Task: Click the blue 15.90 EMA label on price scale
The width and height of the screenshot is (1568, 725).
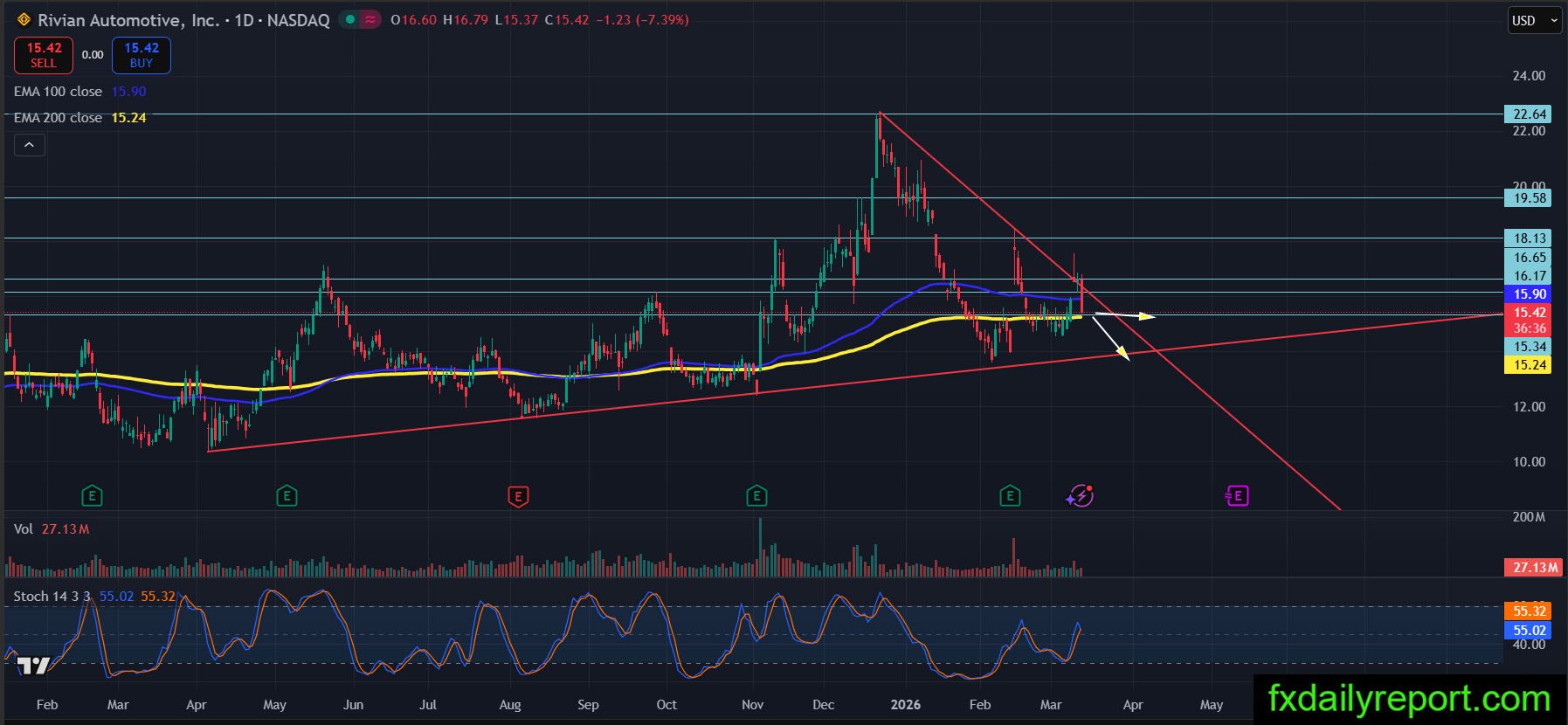Action: (1530, 294)
